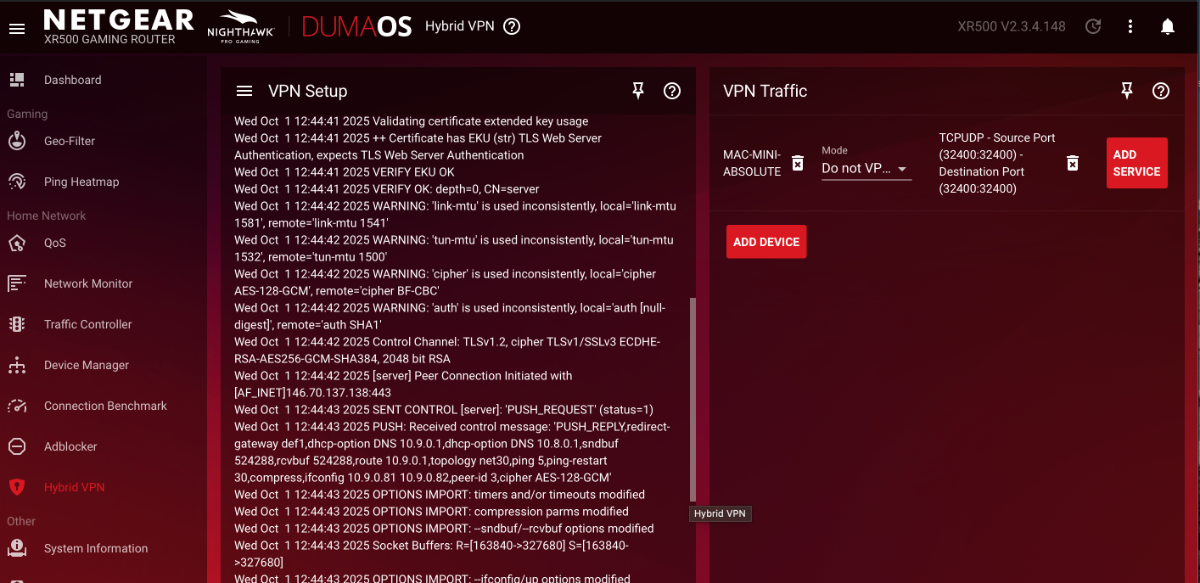This screenshot has height=583, width=1200.
Task: Open help for VPN Traffic panel
Action: coord(1161,91)
